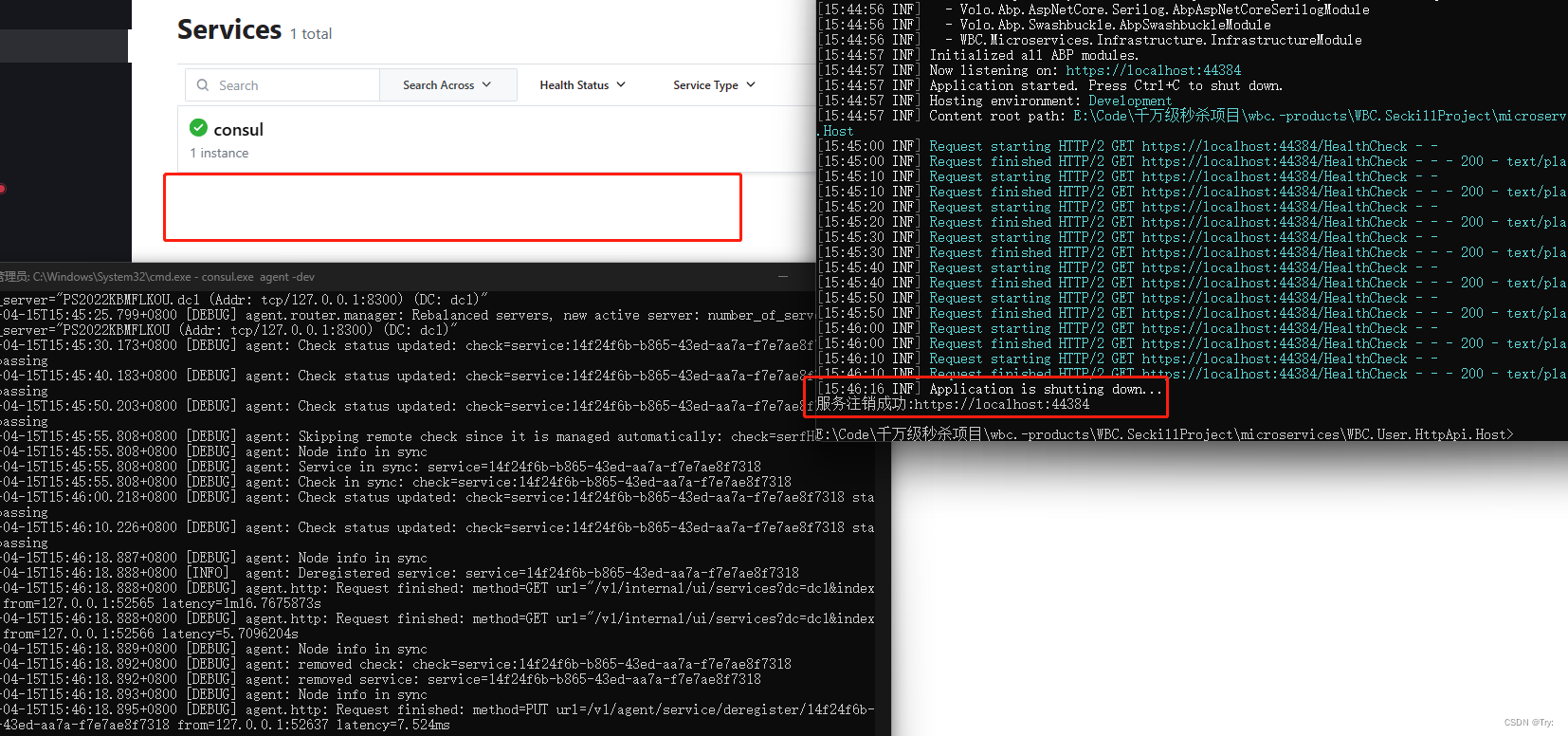Click the 'Hosting environment: Development' line
This screenshot has width=1568, height=736.
point(995,101)
